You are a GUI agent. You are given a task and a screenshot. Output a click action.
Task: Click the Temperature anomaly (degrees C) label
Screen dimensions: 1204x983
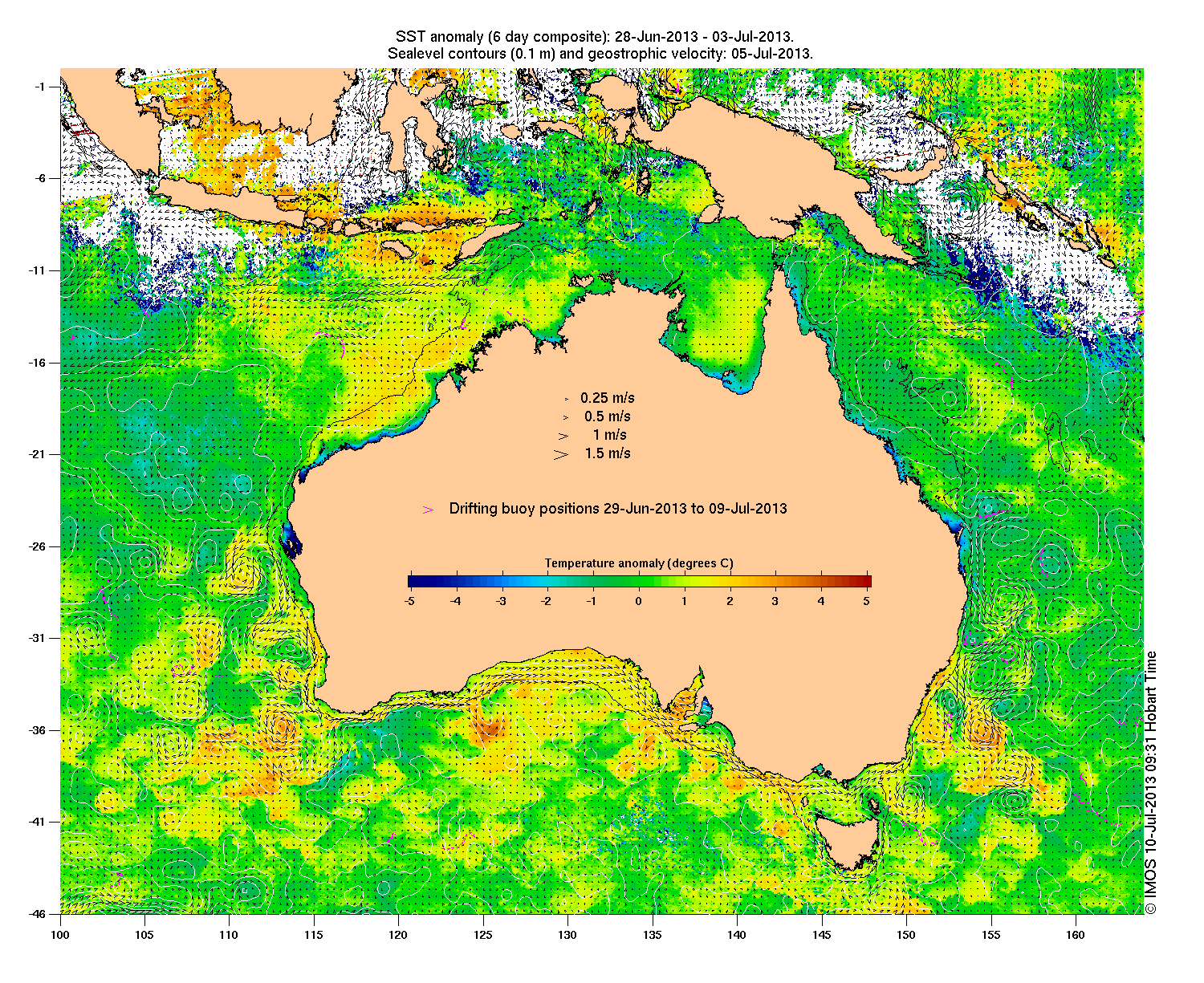[x=639, y=563]
